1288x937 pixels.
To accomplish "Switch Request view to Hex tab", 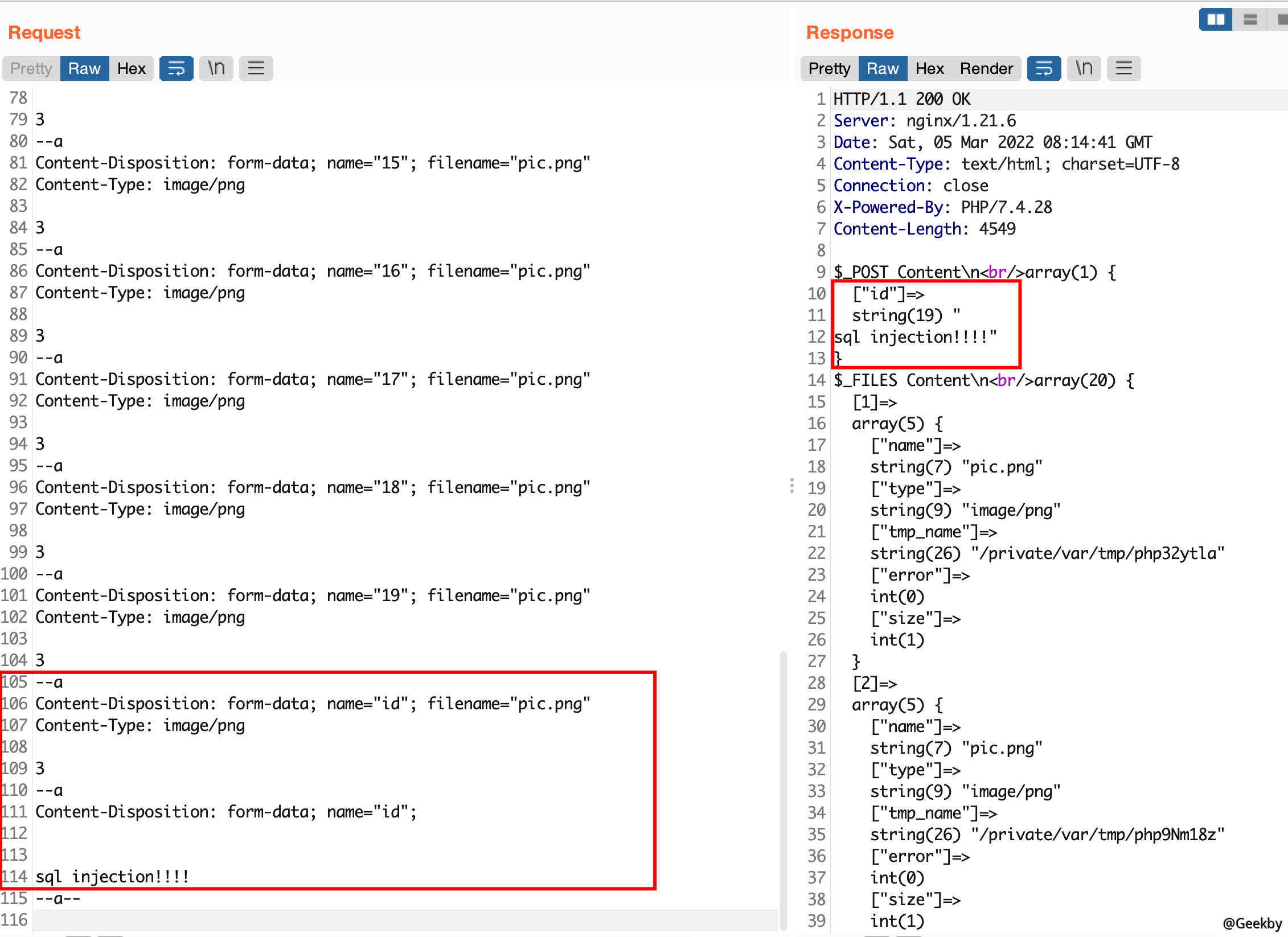I will (x=132, y=68).
